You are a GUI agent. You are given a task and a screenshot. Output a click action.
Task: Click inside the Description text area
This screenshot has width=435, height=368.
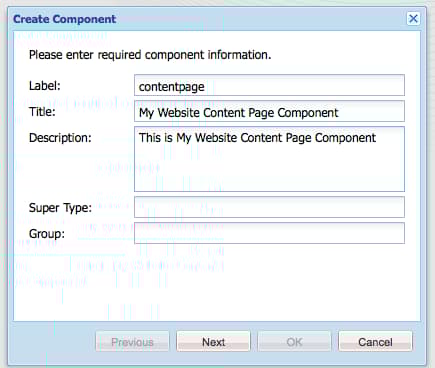tap(269, 159)
